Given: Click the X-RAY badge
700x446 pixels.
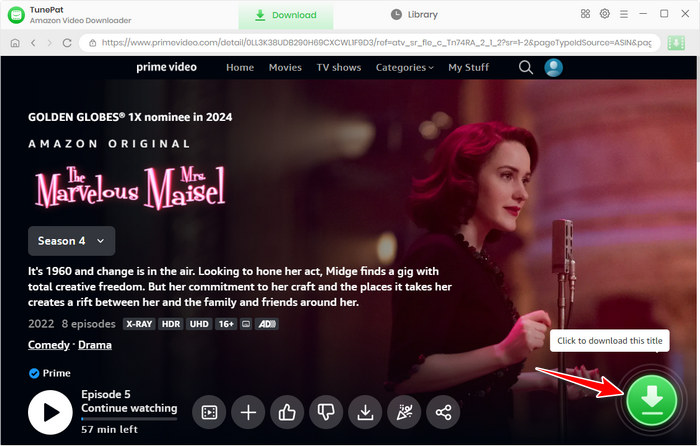Looking at the screenshot, I should click(x=139, y=324).
